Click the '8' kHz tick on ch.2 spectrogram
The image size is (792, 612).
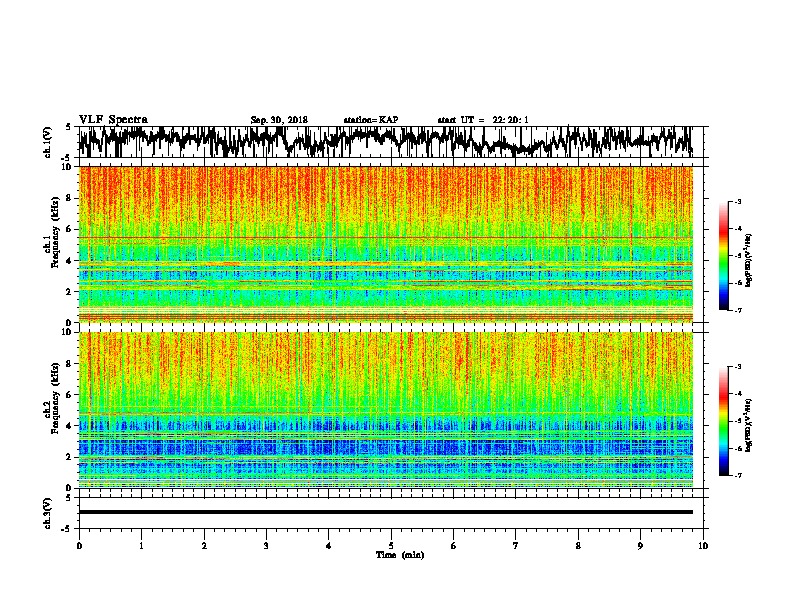(71, 364)
